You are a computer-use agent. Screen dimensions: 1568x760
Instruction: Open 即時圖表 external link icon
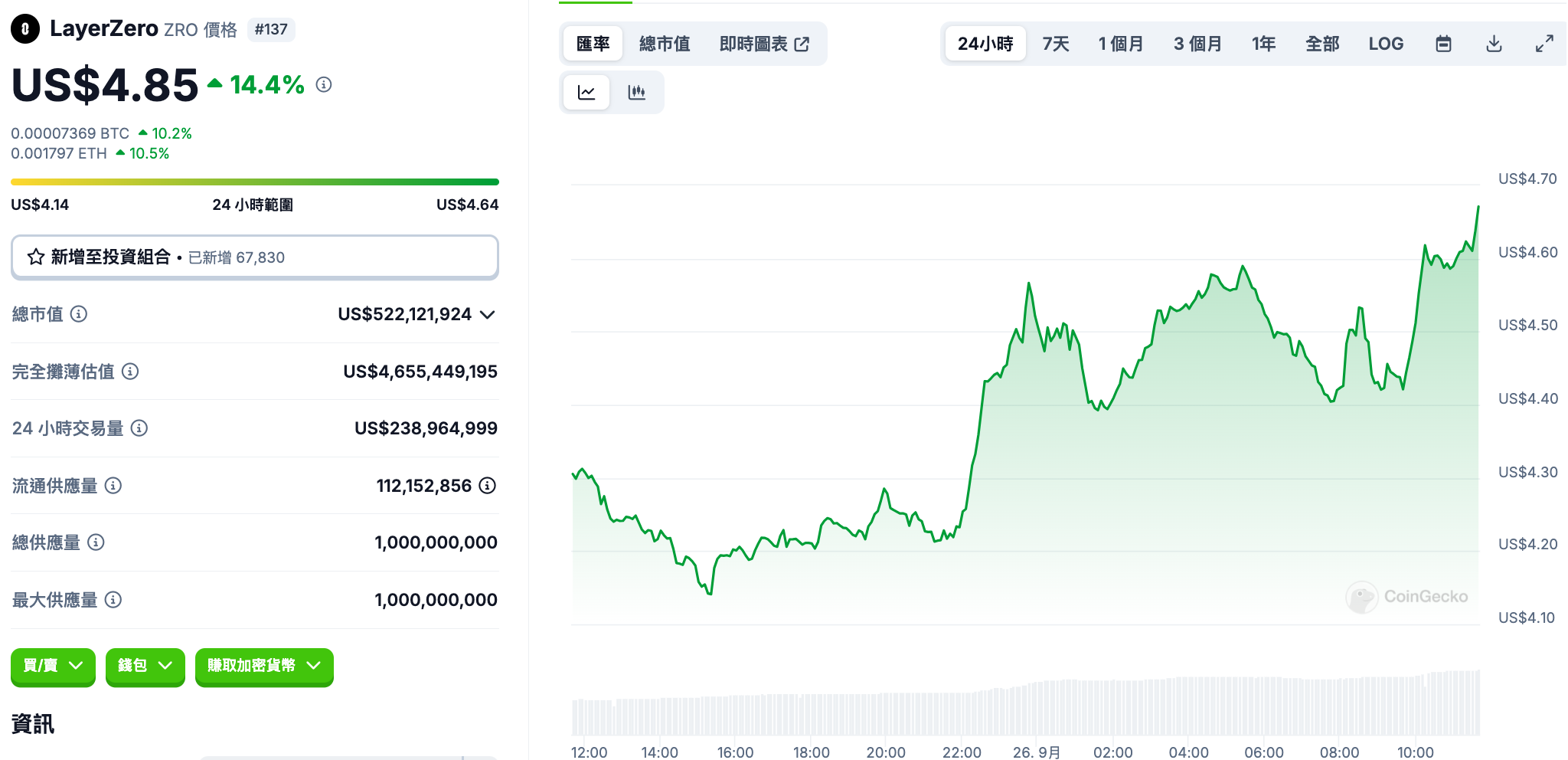point(802,44)
